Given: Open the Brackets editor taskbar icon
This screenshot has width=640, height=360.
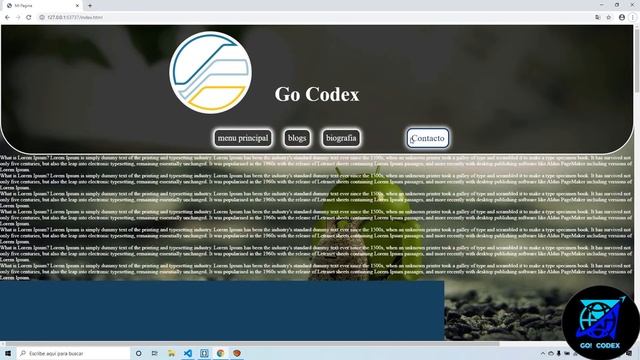Looking at the screenshot, I should click(204, 353).
